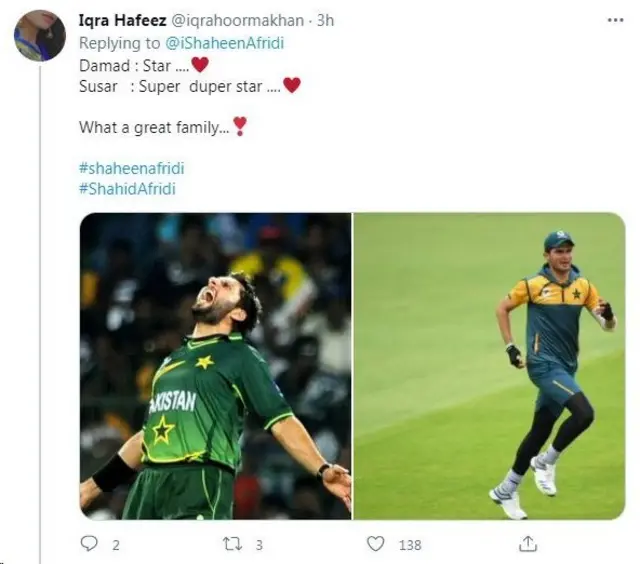Click the 3h timestamp link
Screen dimensions: 640x564
[325, 19]
